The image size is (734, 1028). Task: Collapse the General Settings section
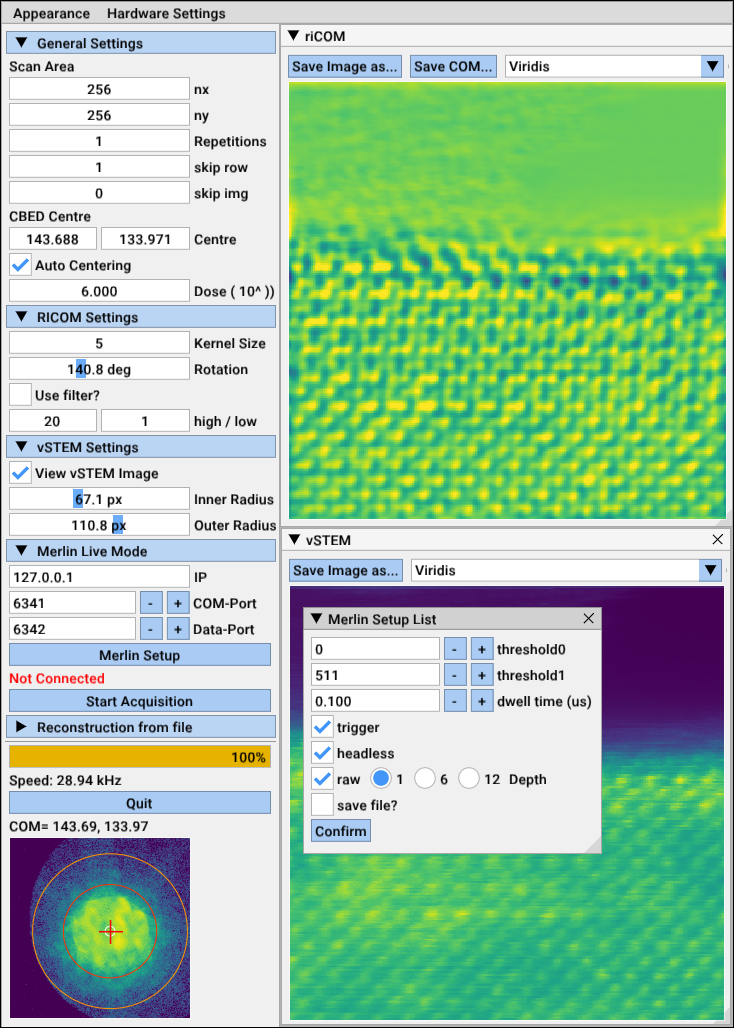[x=141, y=44]
